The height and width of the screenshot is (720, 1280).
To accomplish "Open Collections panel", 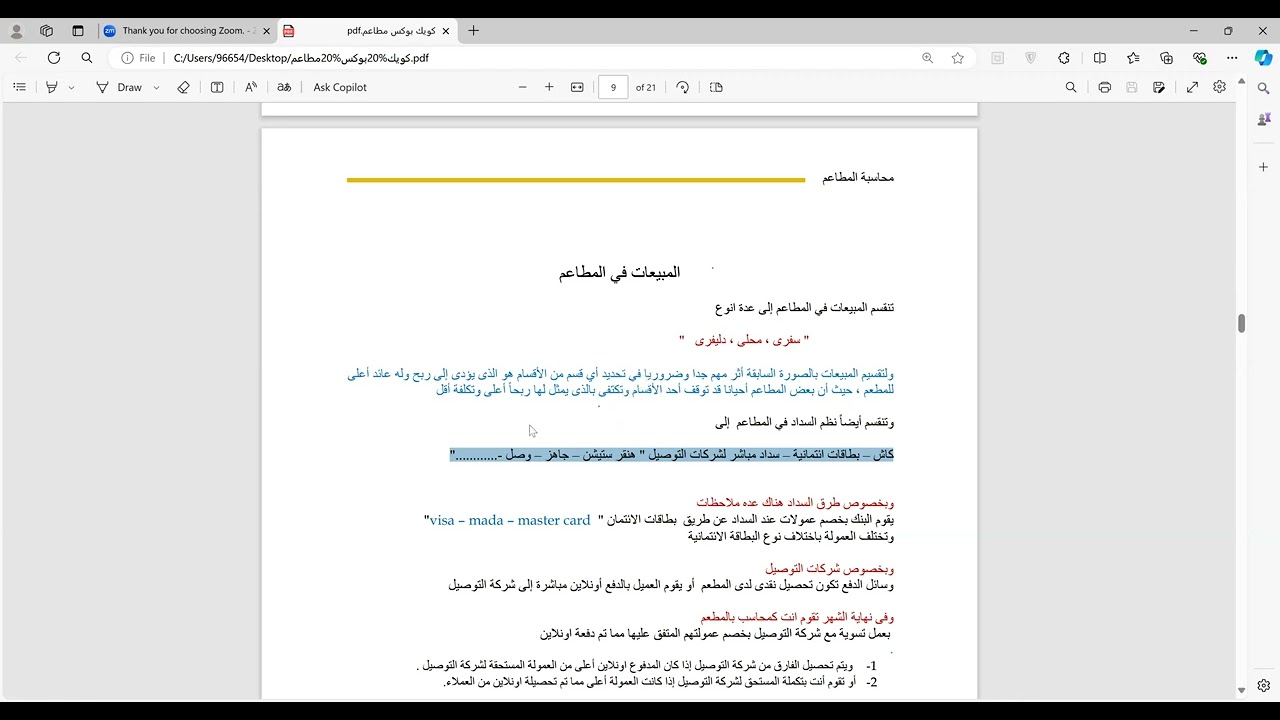I will click(x=1166, y=58).
